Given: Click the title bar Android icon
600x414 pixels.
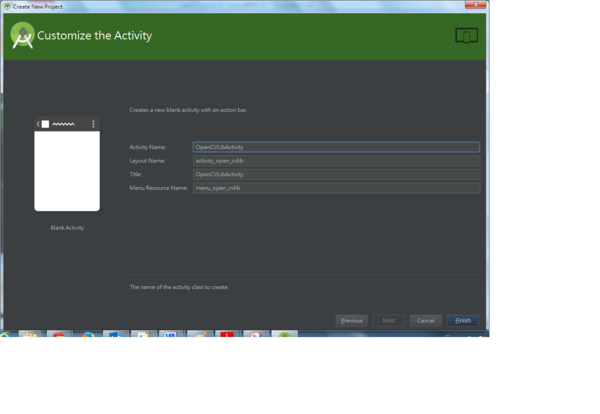Looking at the screenshot, I should coord(7,6).
